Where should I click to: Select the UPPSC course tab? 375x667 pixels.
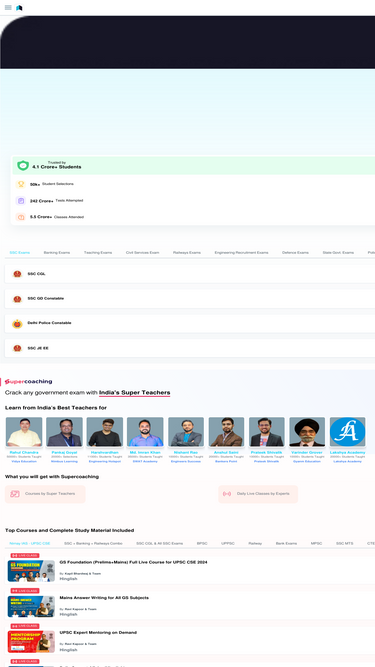pyautogui.click(x=227, y=544)
